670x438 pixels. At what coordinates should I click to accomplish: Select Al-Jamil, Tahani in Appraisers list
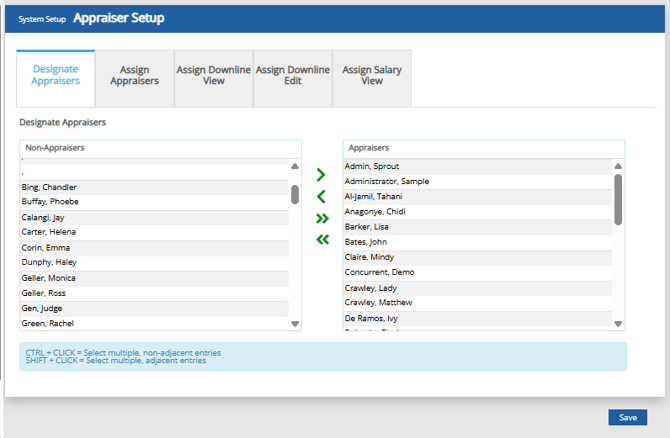point(374,196)
